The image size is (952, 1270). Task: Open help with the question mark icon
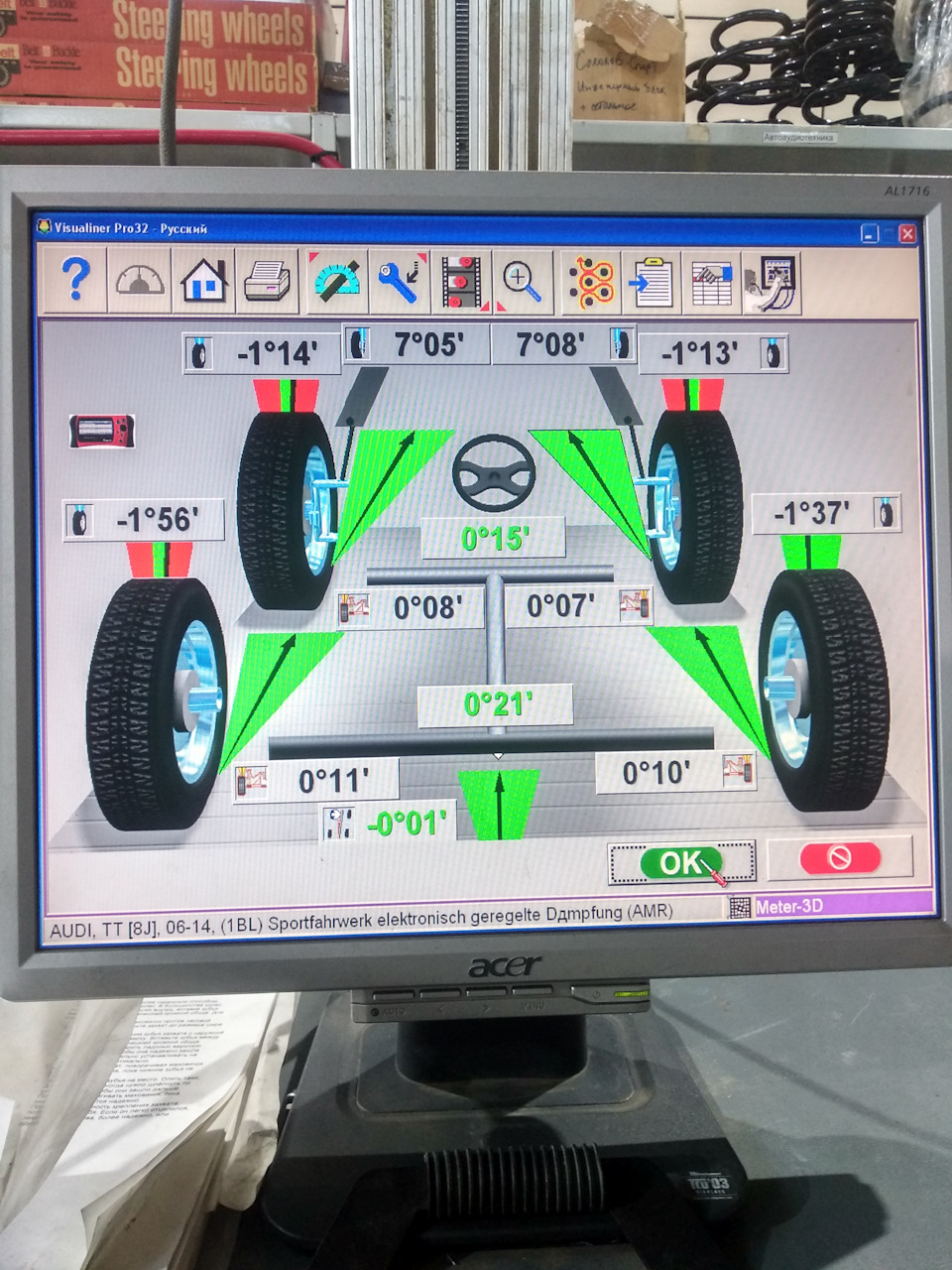74,280
